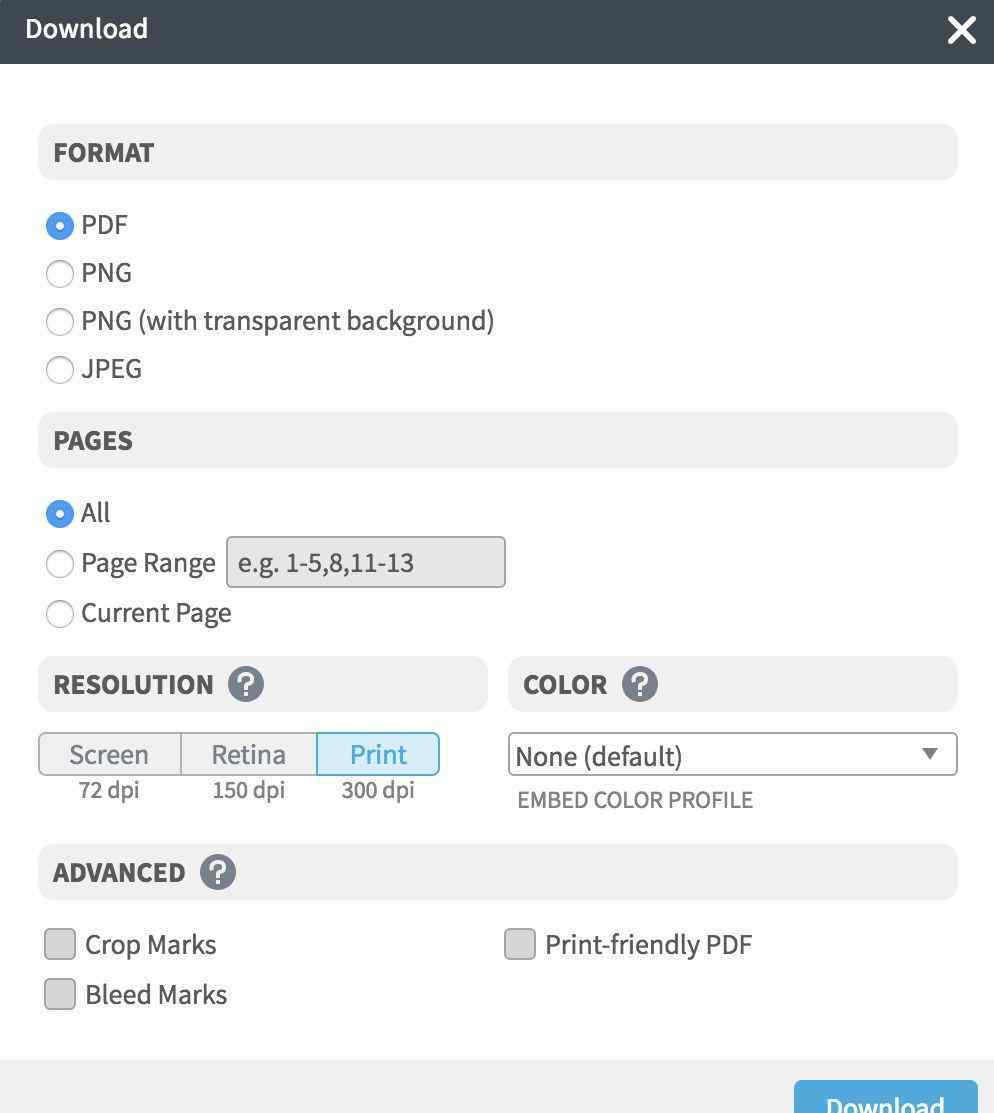
Task: Select All pages radio button
Action: [60, 513]
